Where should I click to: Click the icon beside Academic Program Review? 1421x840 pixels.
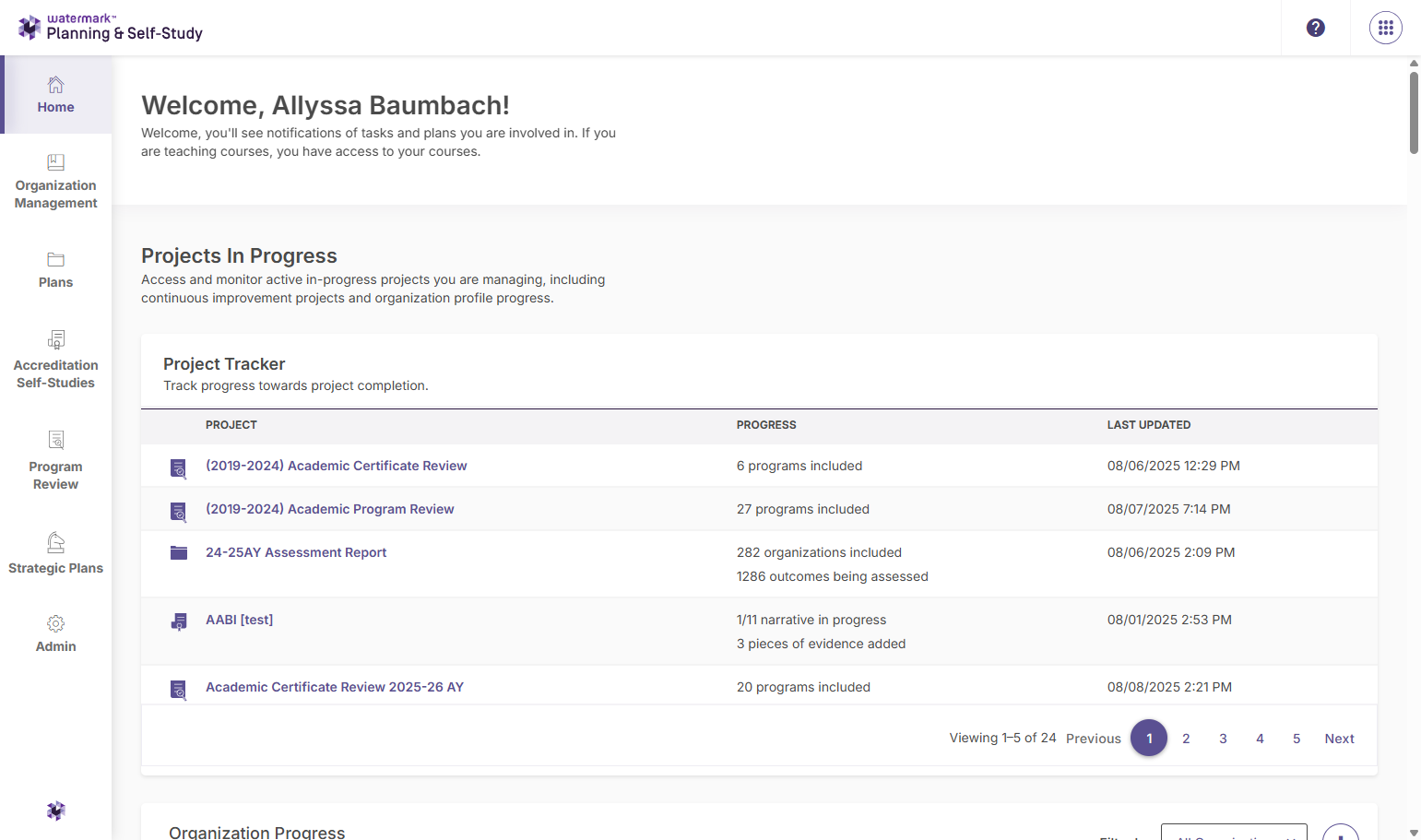pos(179,512)
